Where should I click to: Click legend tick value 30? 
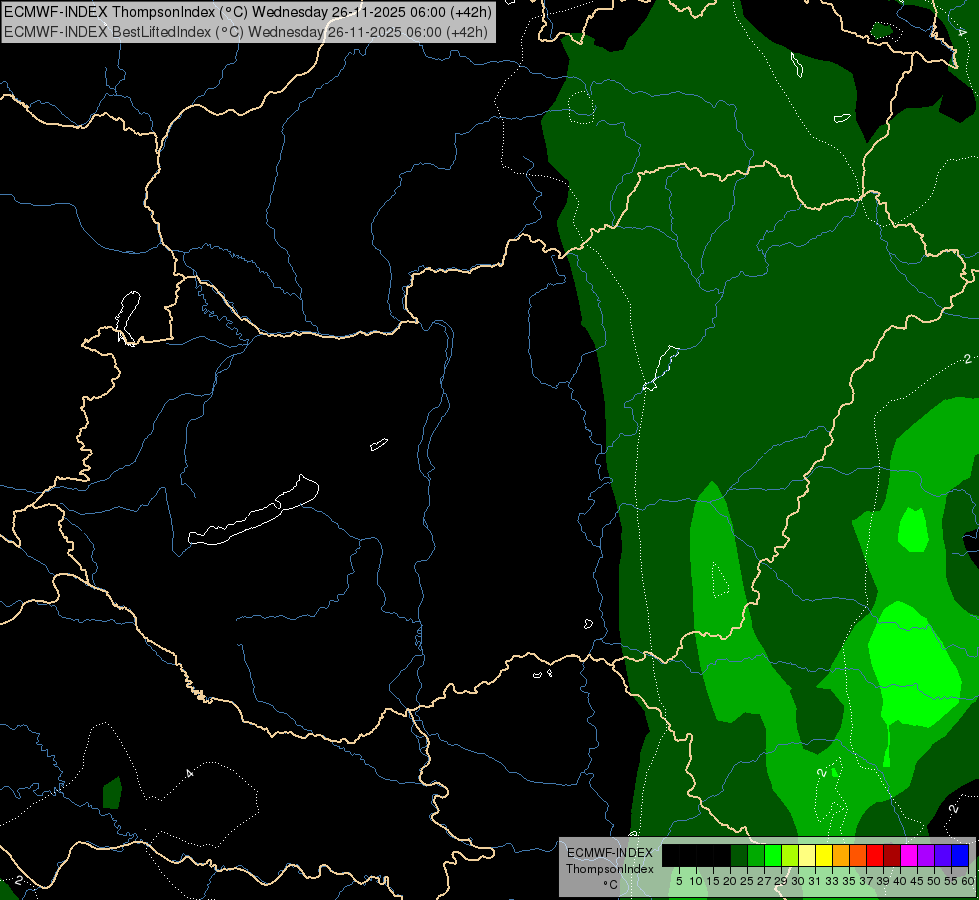point(798,881)
